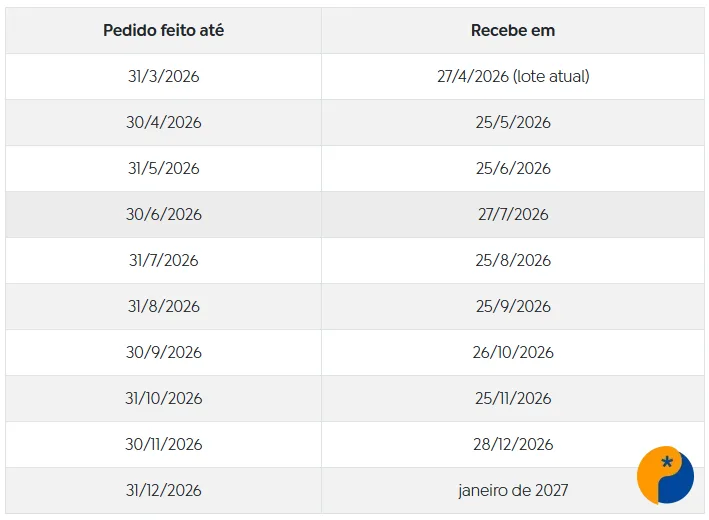The width and height of the screenshot is (709, 520).
Task: Select the "27/4/2026 (lote atual)" cell
Action: click(513, 76)
